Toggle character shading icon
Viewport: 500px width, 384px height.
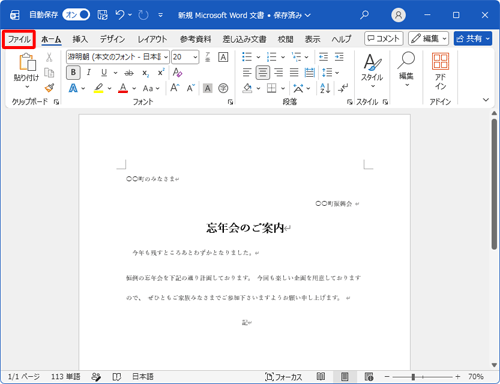click(x=207, y=88)
